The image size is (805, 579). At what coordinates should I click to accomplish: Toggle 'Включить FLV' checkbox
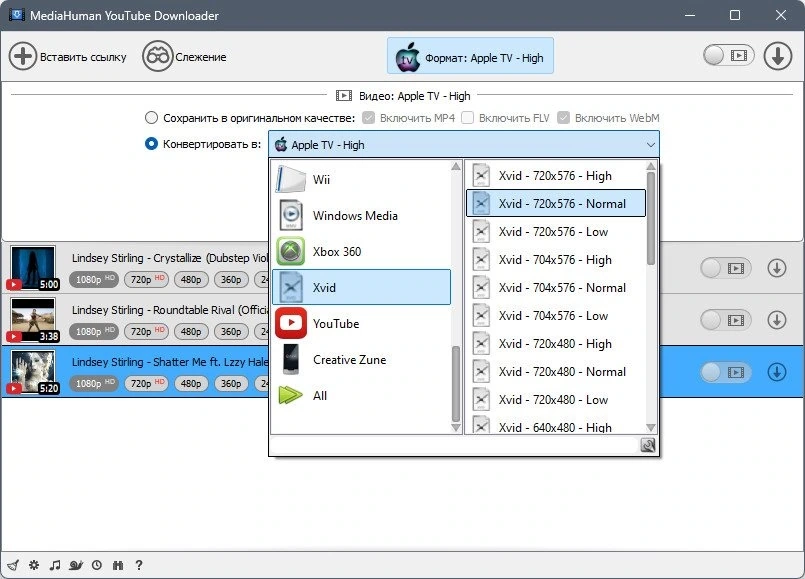(x=467, y=118)
